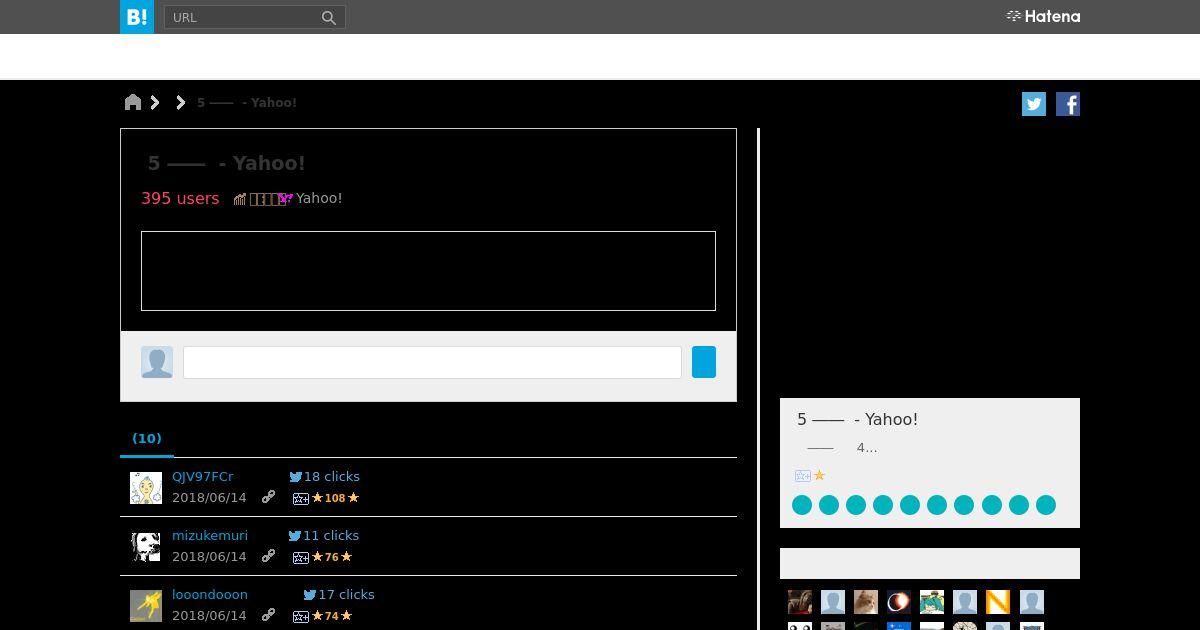Image resolution: width=1200 pixels, height=630 pixels.
Task: Open the Hatena logo link
Action: [x=1043, y=16]
